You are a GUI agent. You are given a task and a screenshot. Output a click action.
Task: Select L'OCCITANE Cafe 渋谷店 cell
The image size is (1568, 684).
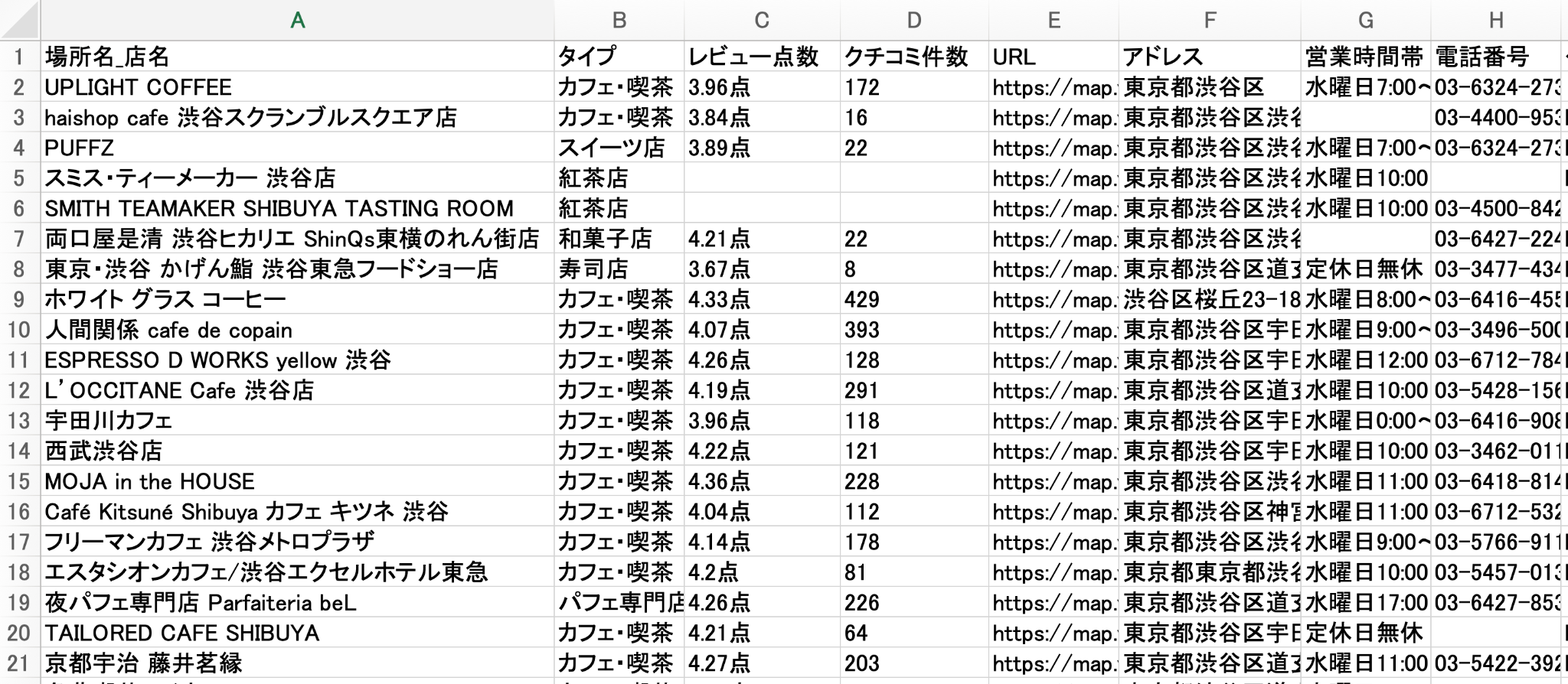(297, 390)
